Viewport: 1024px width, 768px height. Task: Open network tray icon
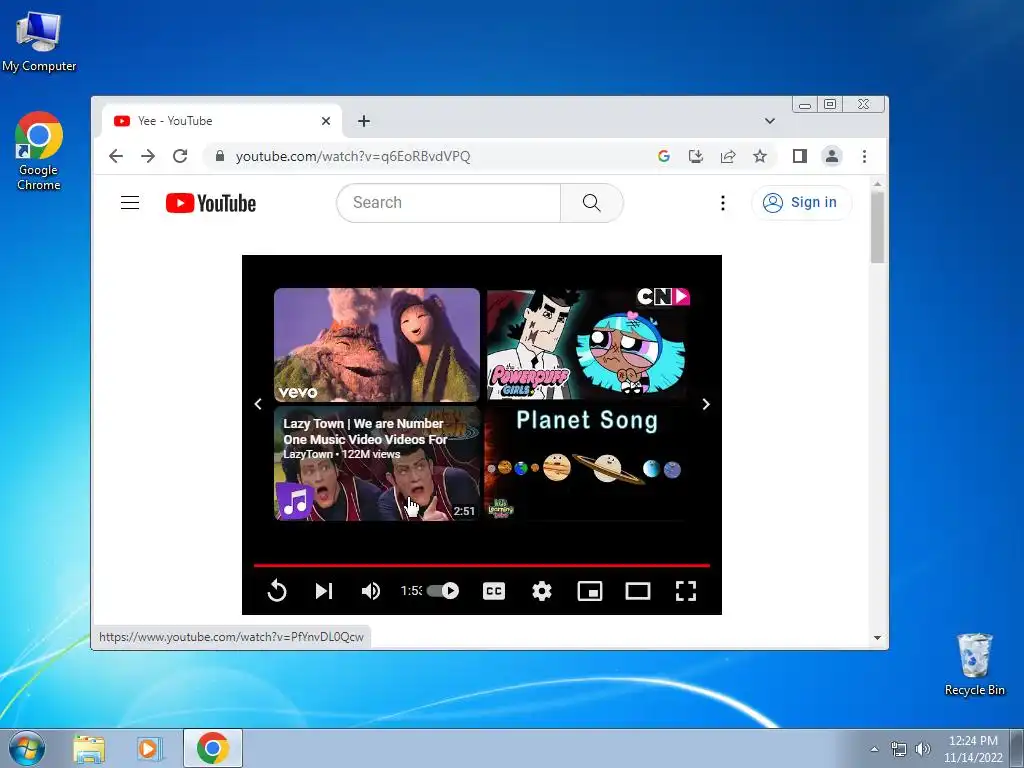[x=899, y=749]
